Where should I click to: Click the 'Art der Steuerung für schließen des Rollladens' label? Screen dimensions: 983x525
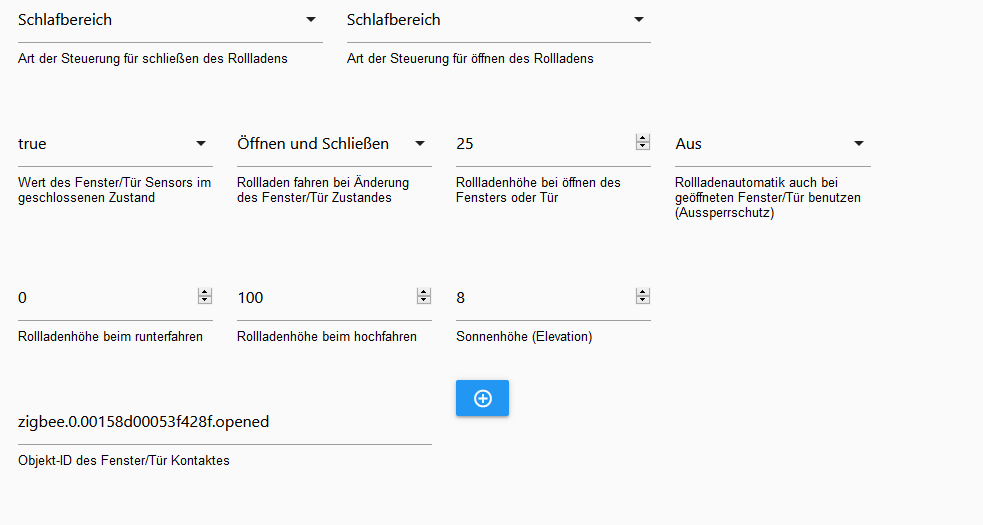[x=152, y=59]
